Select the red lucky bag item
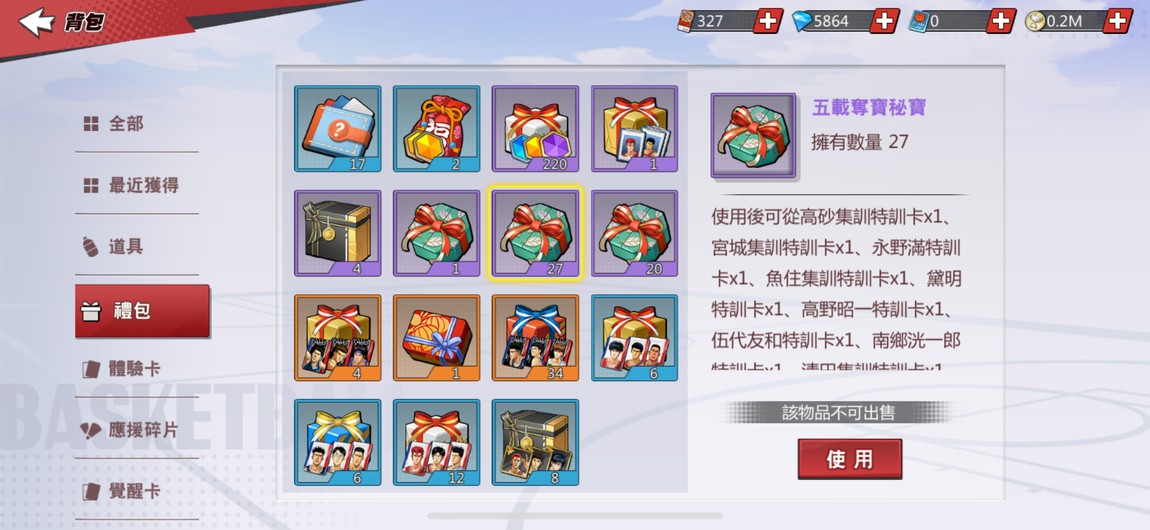This screenshot has height=530, width=1150. (x=436, y=128)
